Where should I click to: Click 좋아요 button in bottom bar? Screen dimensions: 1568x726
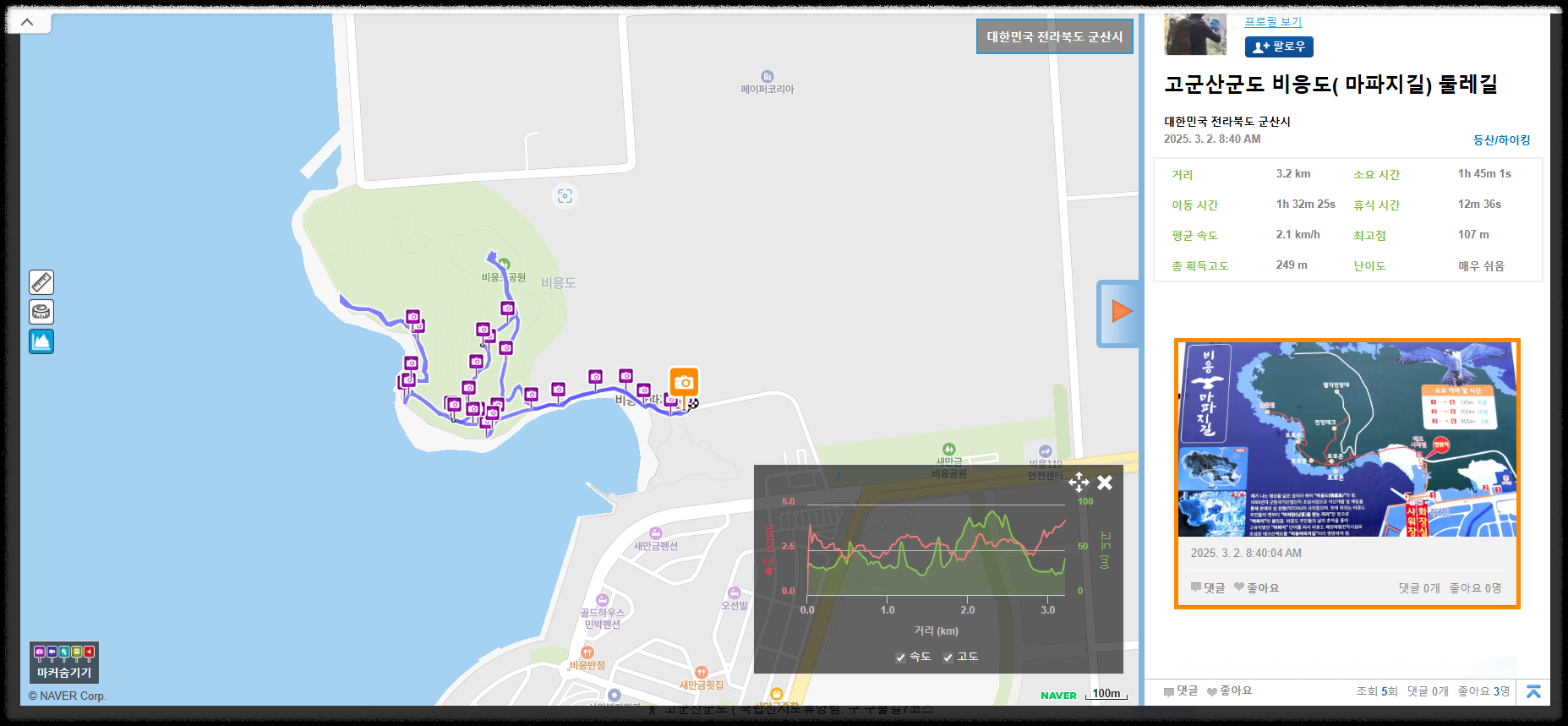[1229, 691]
